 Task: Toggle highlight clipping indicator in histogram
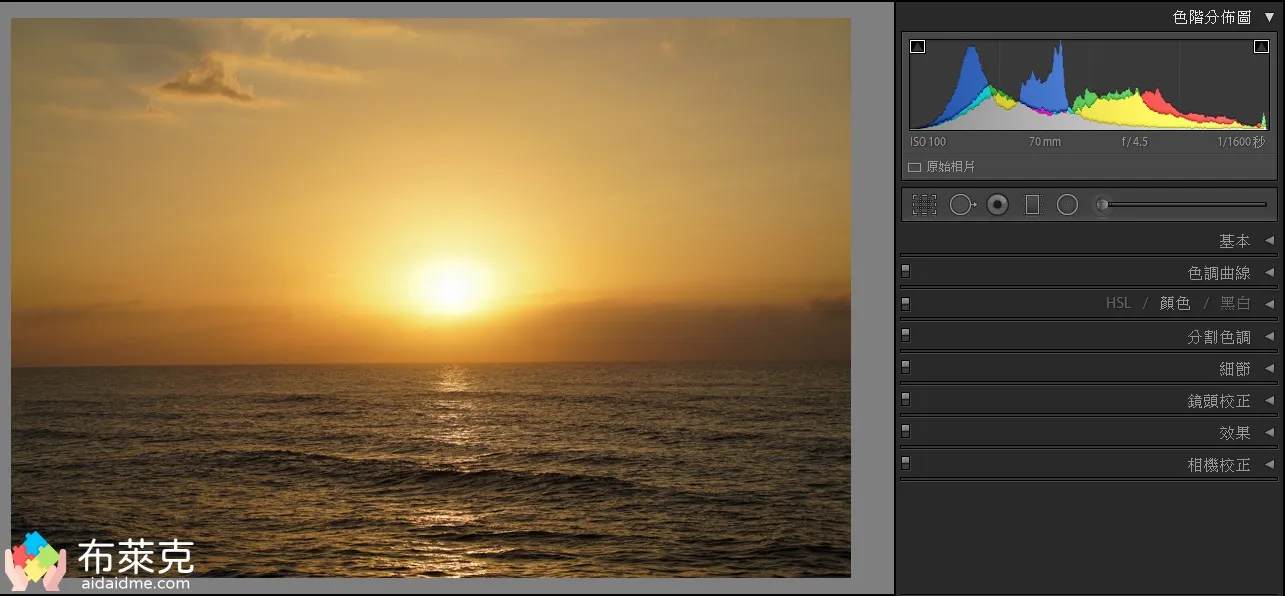click(x=1261, y=46)
